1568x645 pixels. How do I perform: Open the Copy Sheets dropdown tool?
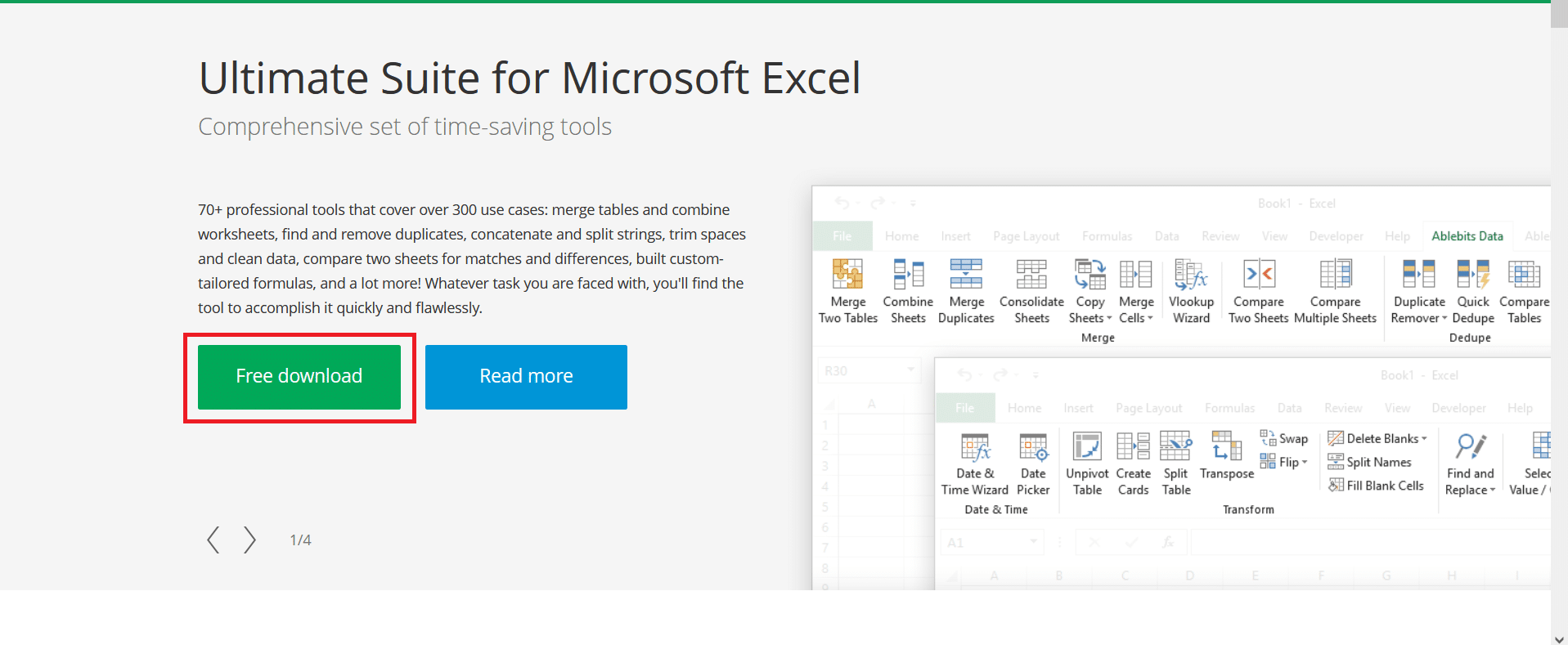[1090, 292]
